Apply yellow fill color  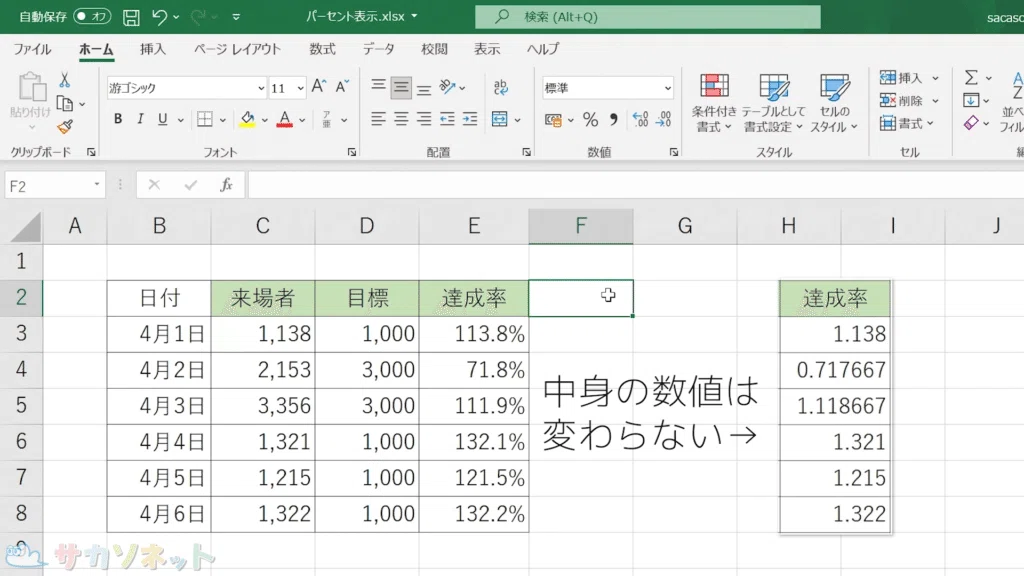(248, 119)
